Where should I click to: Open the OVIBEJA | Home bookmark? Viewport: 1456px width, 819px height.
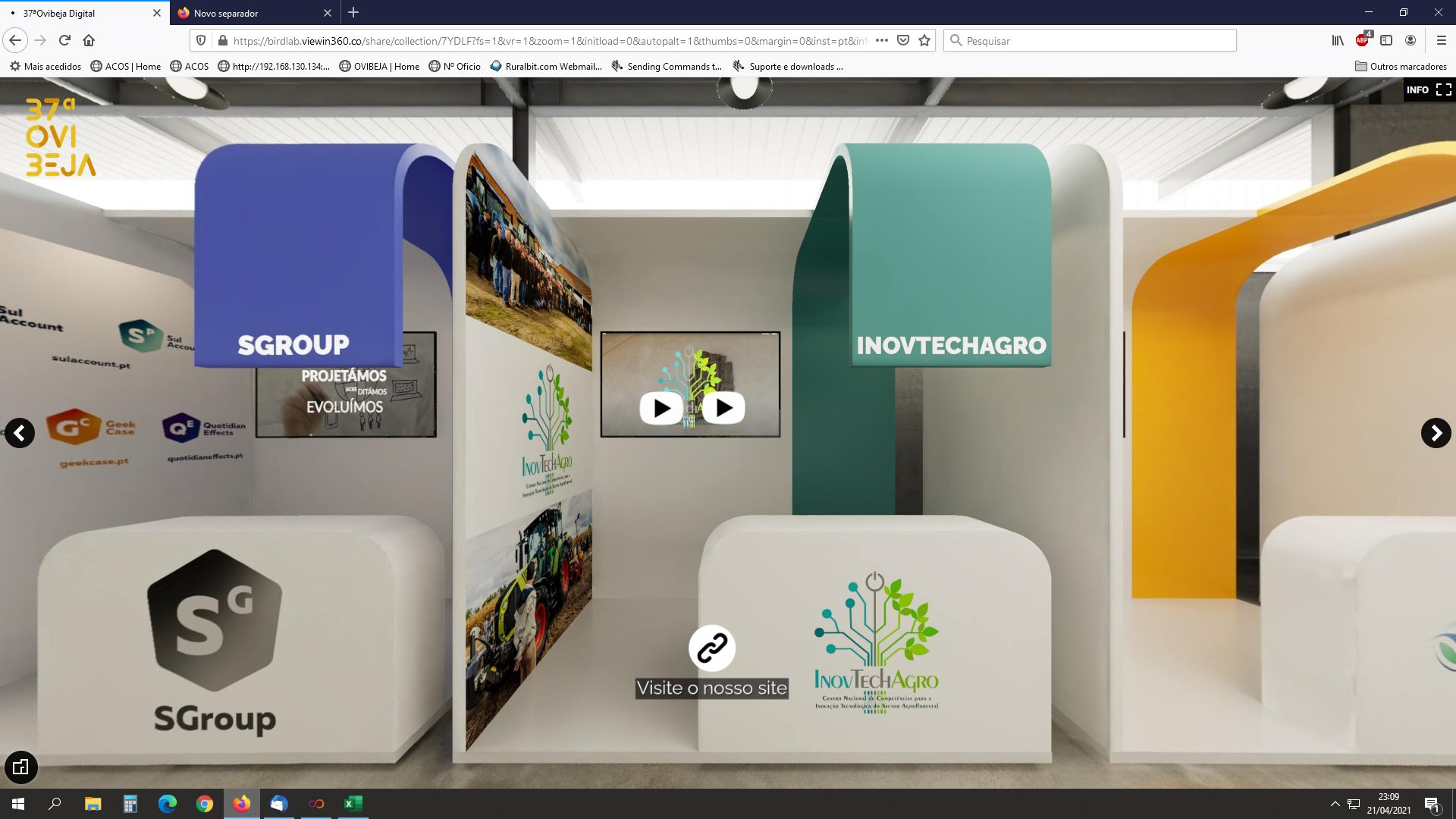pos(379,66)
